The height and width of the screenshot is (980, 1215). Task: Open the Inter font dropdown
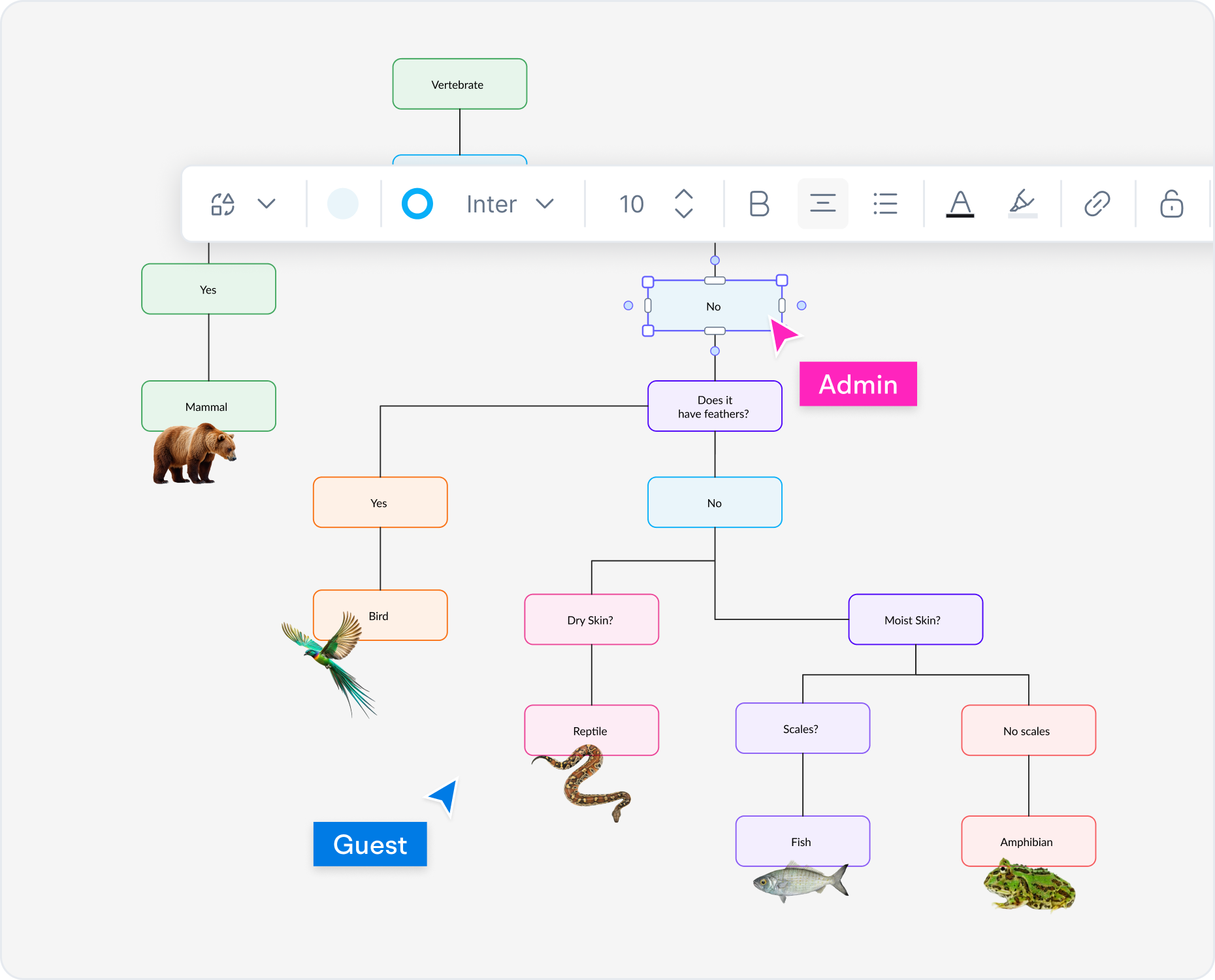pyautogui.click(x=510, y=204)
